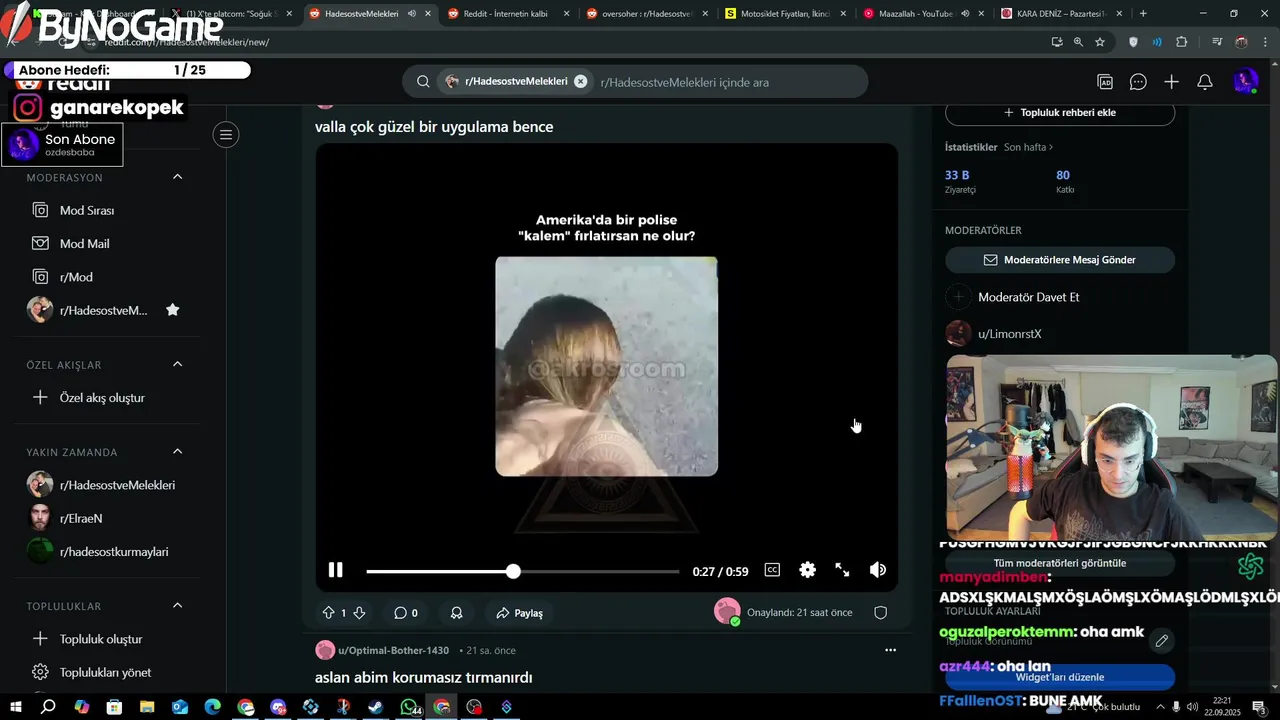The image size is (1280, 720).
Task: Remove the r/HadesostveMelekleri search filter chip
Action: point(580,82)
